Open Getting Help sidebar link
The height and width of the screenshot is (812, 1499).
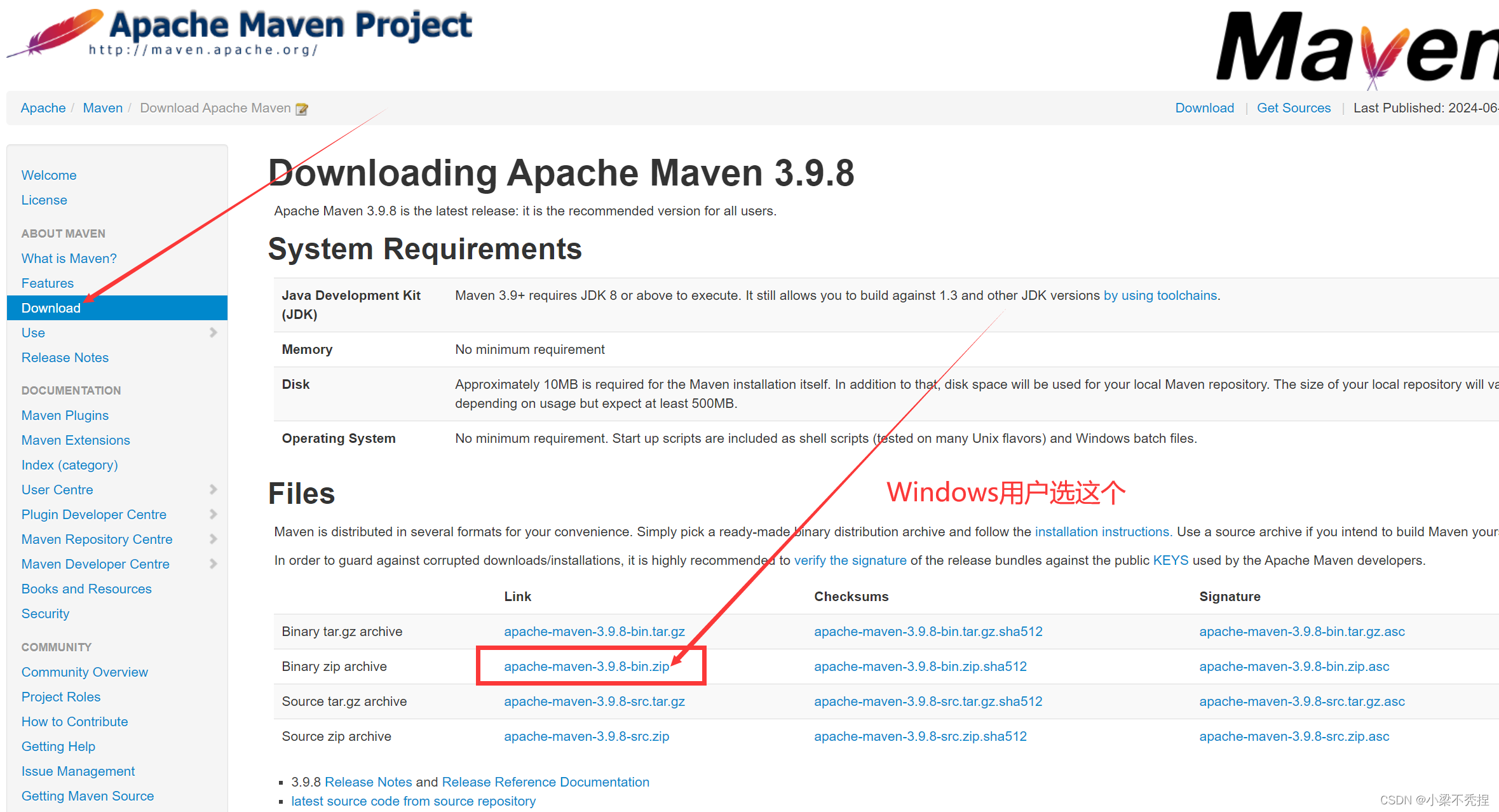click(x=58, y=747)
